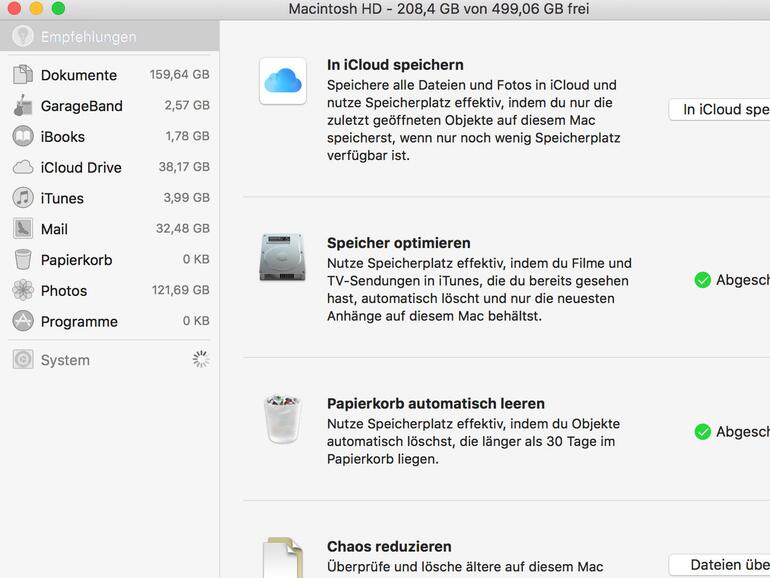This screenshot has width=770, height=578.
Task: Click the 121,69 GB Photos size
Action: click(x=181, y=290)
